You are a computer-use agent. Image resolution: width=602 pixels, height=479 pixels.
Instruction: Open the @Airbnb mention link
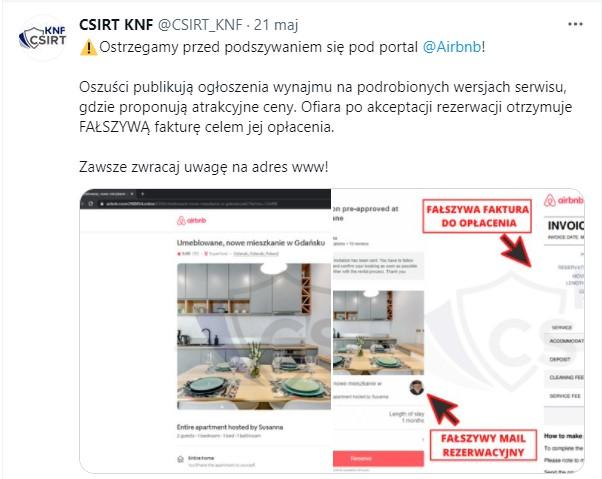(x=452, y=47)
